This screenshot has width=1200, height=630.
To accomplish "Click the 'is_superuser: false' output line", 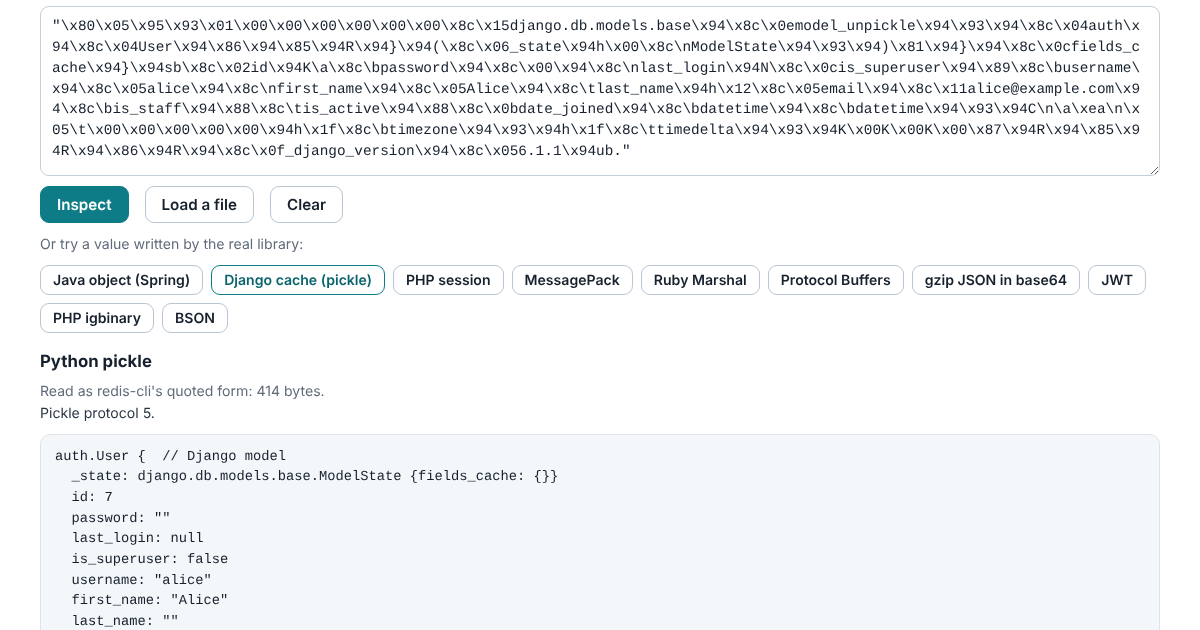I will pyautogui.click(x=149, y=559).
